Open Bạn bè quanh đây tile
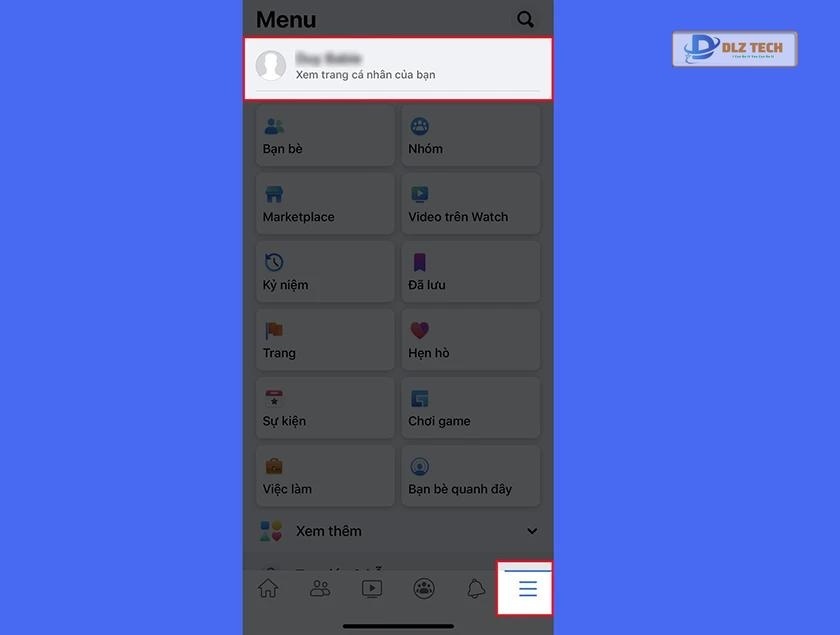 471,477
